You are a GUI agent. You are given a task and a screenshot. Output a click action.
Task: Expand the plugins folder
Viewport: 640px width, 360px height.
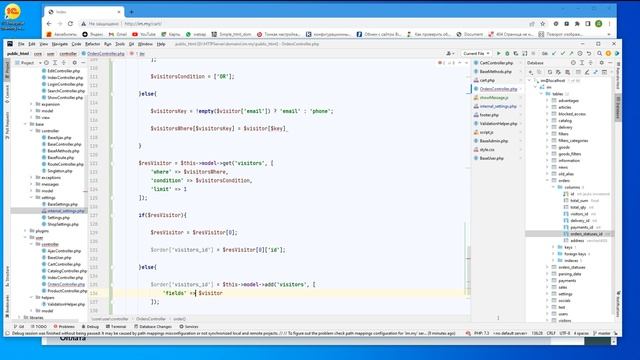coord(25,231)
